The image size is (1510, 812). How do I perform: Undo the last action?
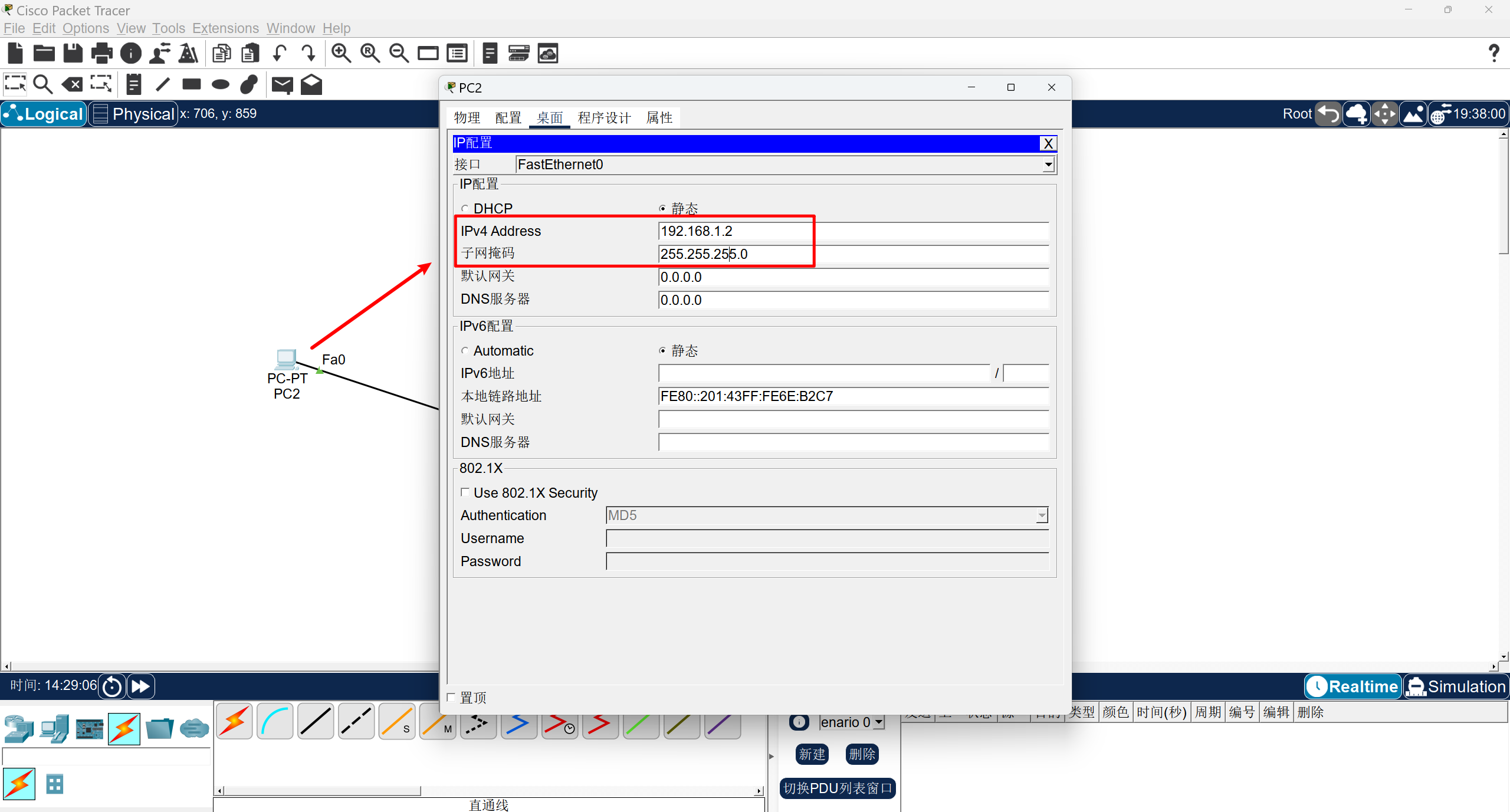[x=280, y=54]
